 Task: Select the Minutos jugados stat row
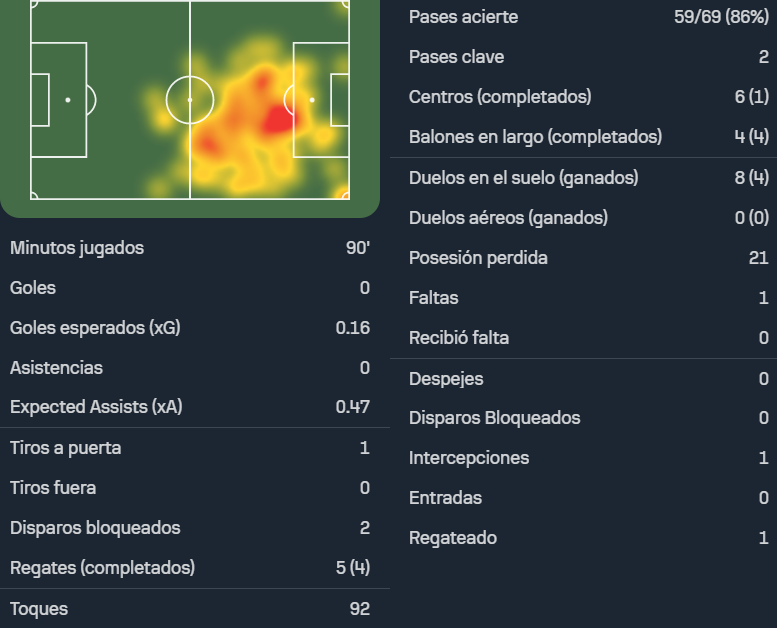click(x=190, y=248)
